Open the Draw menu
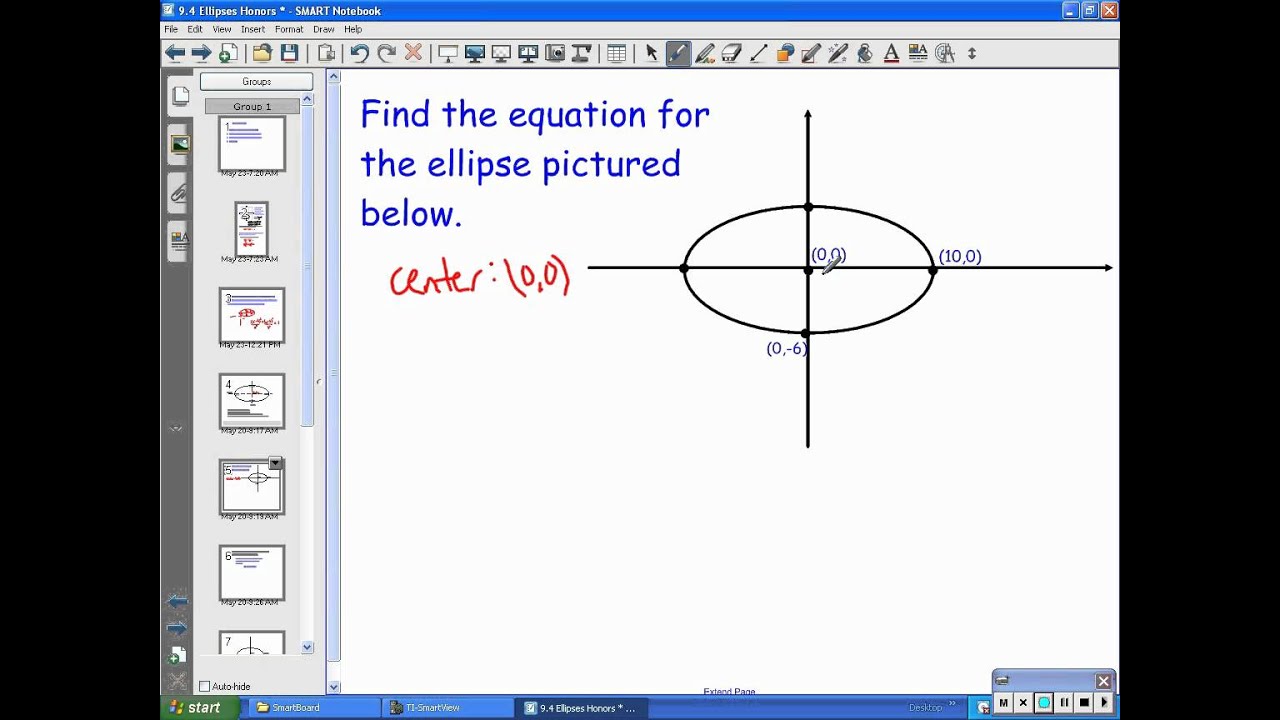 click(x=323, y=29)
